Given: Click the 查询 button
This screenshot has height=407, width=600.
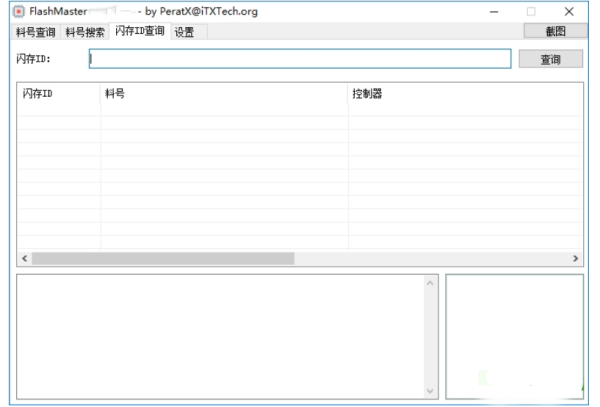Looking at the screenshot, I should point(550,59).
